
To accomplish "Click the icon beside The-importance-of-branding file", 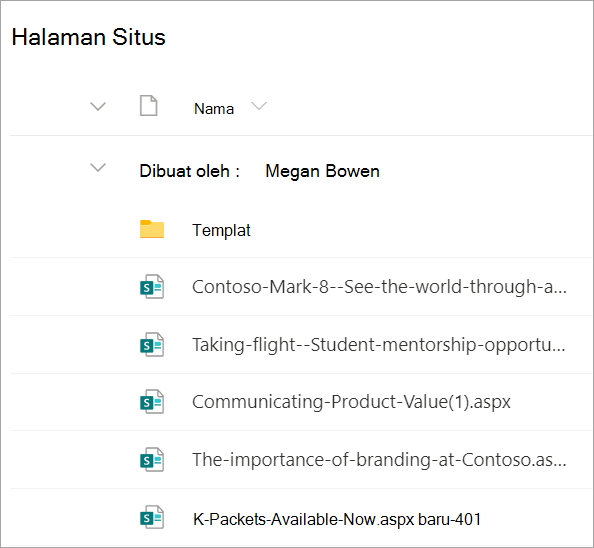I will [x=152, y=460].
